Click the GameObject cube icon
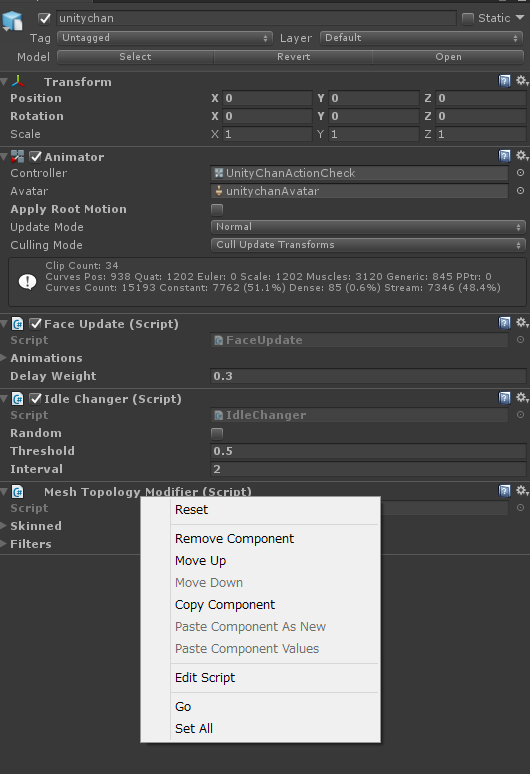Viewport: 530px width, 774px height. click(12, 21)
